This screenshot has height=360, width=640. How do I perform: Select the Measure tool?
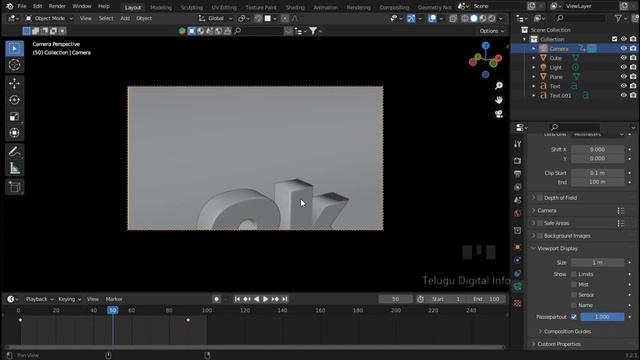[x=14, y=168]
